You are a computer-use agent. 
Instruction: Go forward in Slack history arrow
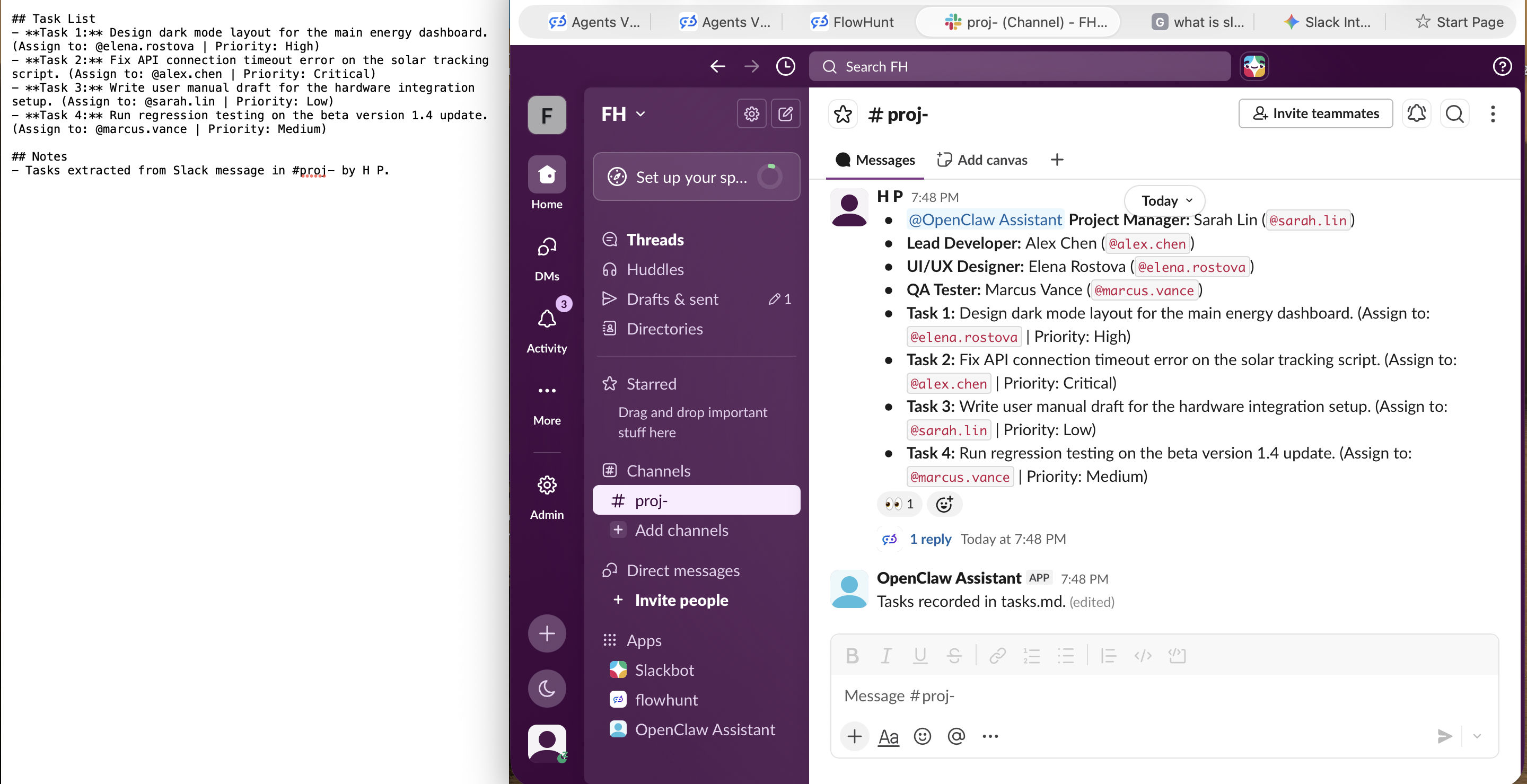[x=751, y=66]
